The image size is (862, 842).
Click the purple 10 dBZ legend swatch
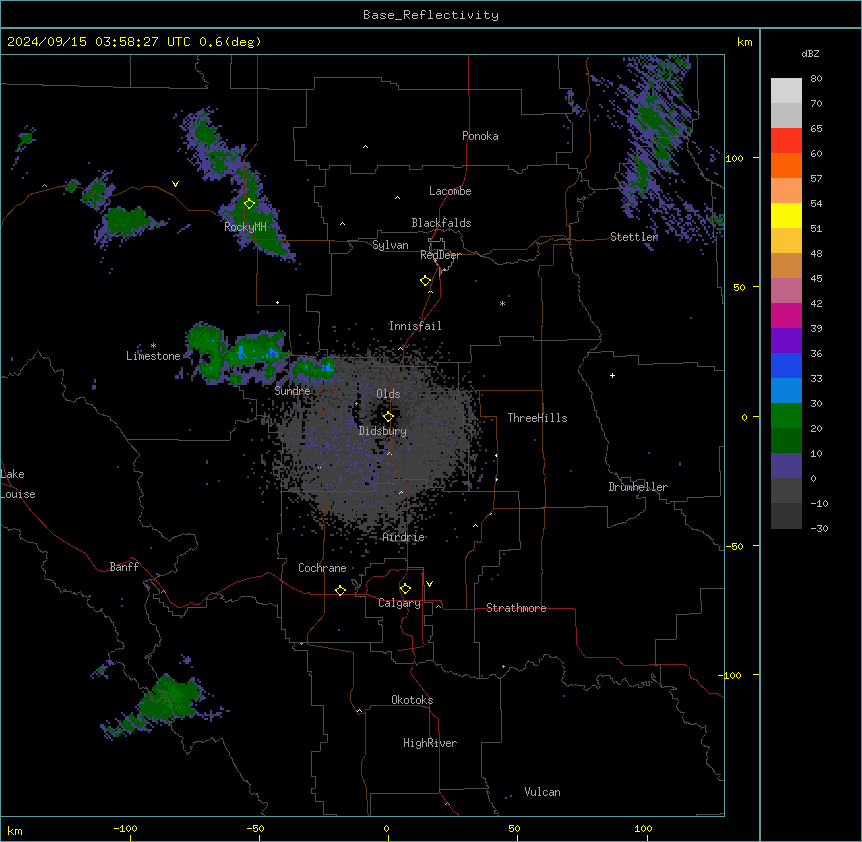click(786, 466)
